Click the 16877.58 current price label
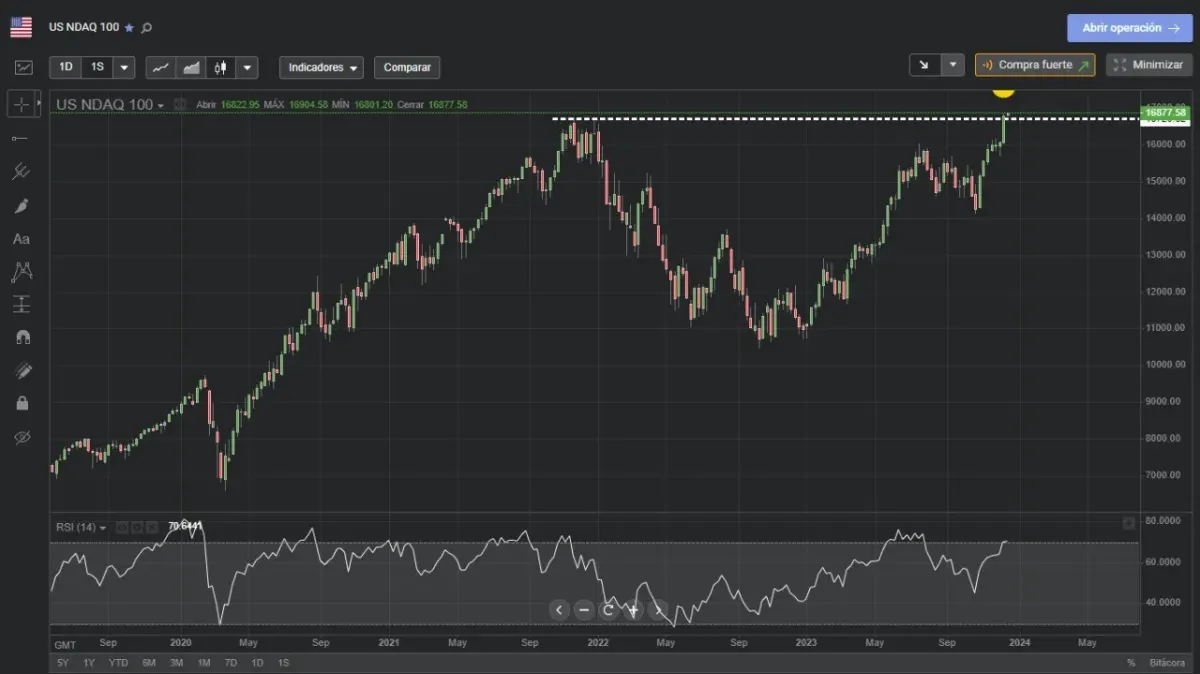Image resolution: width=1200 pixels, height=674 pixels. click(x=1165, y=113)
